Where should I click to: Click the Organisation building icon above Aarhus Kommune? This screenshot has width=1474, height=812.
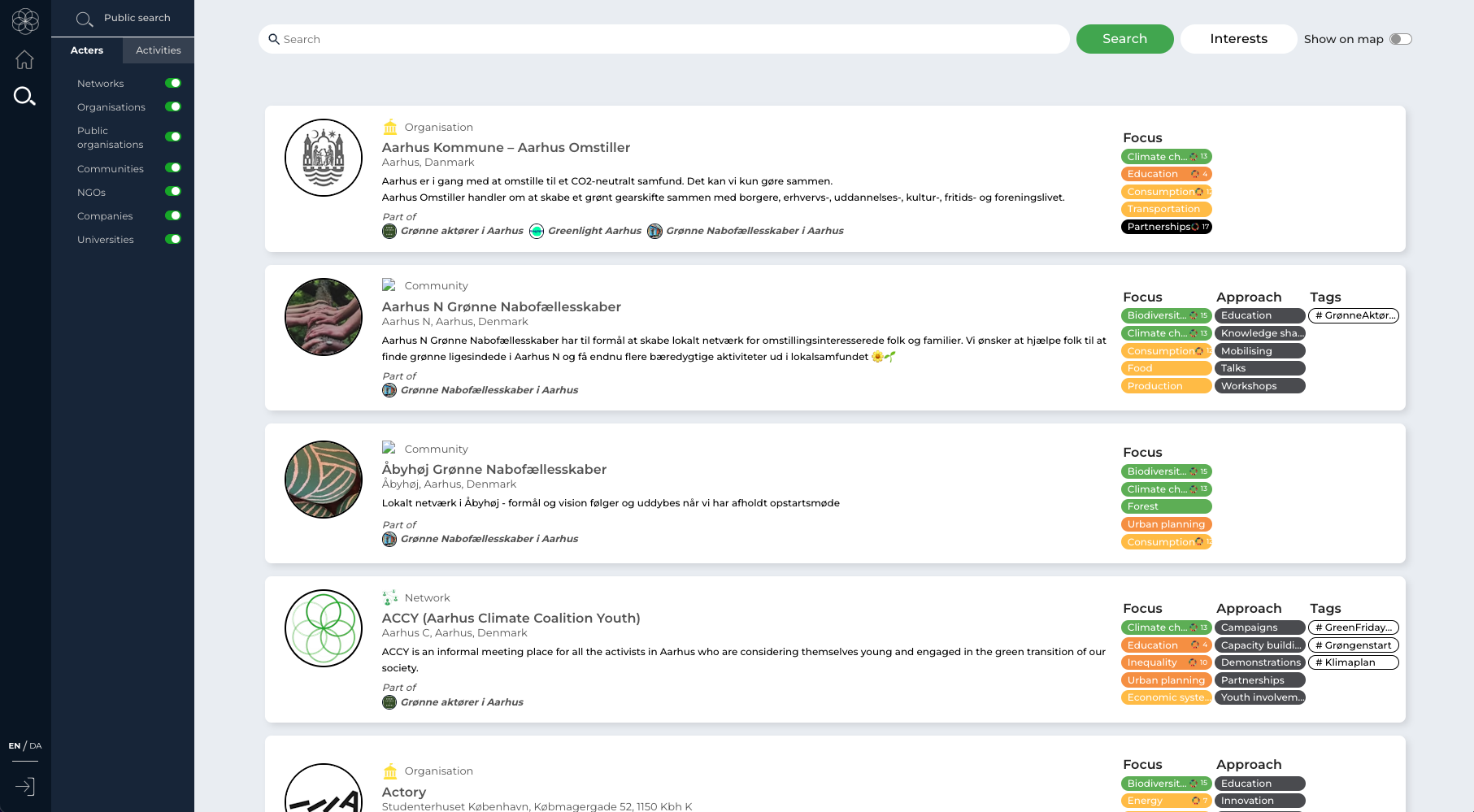[390, 127]
